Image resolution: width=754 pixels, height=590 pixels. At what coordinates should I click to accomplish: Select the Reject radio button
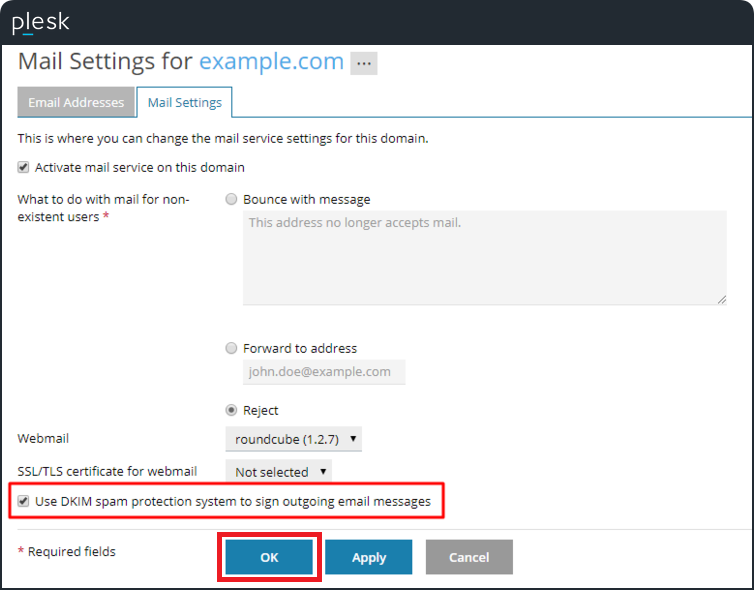pyautogui.click(x=232, y=410)
